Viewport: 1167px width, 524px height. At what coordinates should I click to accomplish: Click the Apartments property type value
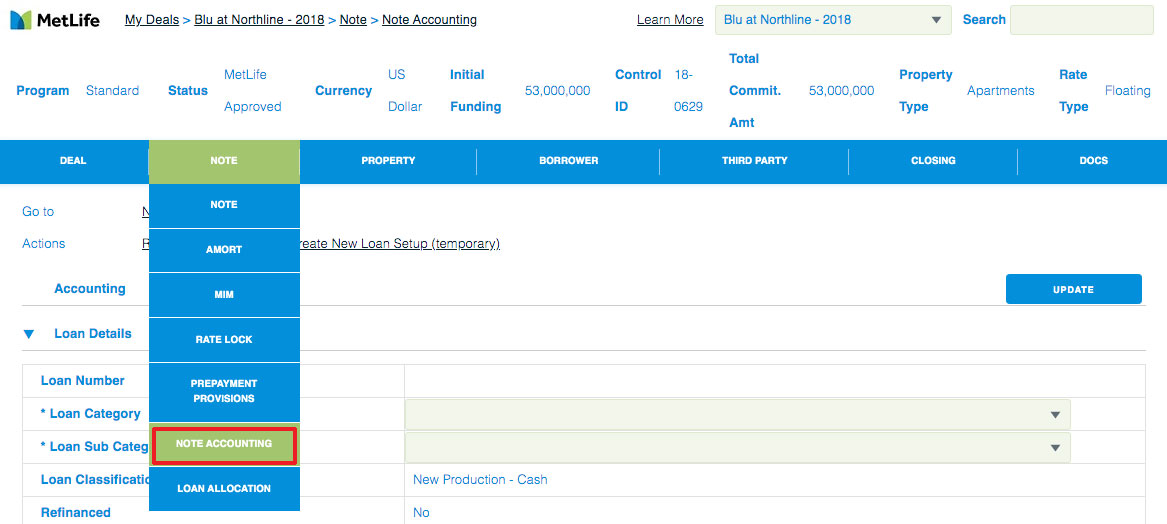pyautogui.click(x=1000, y=91)
